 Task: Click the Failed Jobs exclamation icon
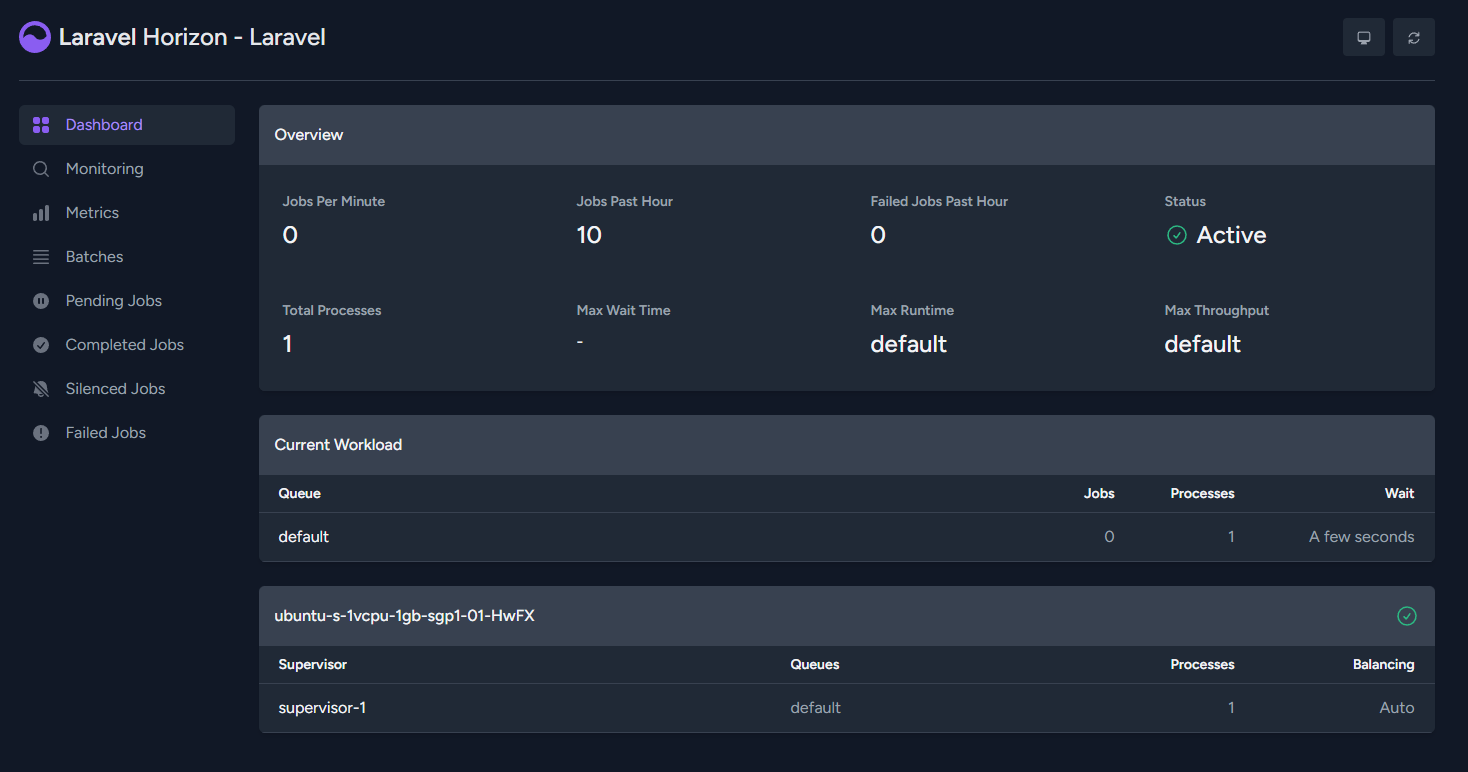click(x=41, y=433)
